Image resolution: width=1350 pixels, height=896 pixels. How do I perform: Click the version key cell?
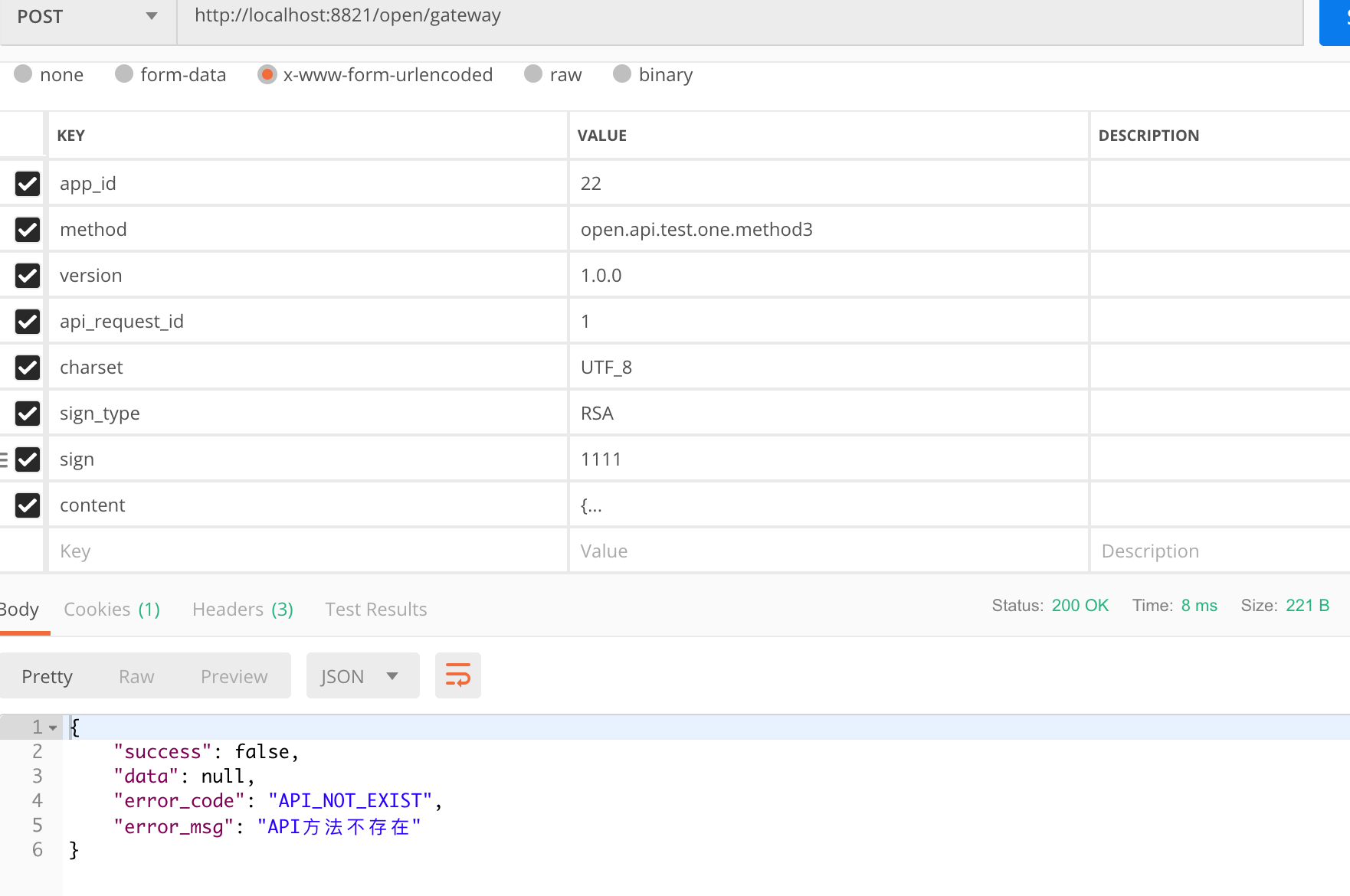click(x=308, y=276)
